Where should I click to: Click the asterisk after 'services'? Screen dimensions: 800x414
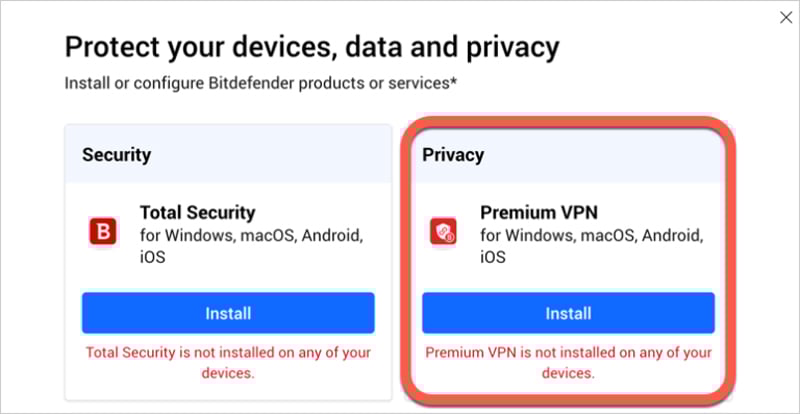pos(454,80)
